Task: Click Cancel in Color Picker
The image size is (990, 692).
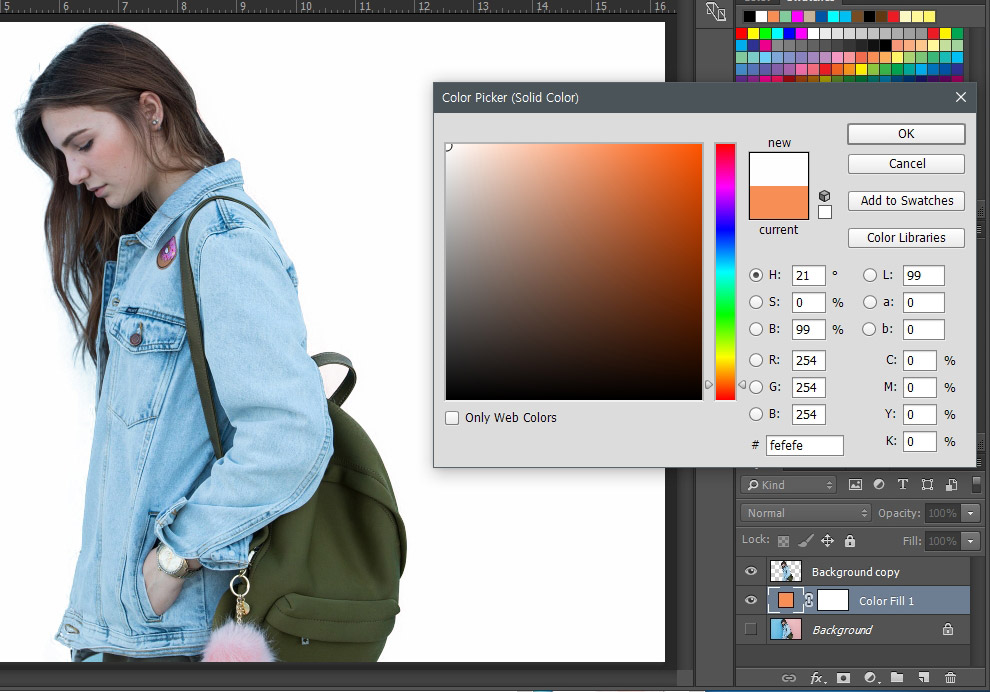Action: [x=906, y=164]
